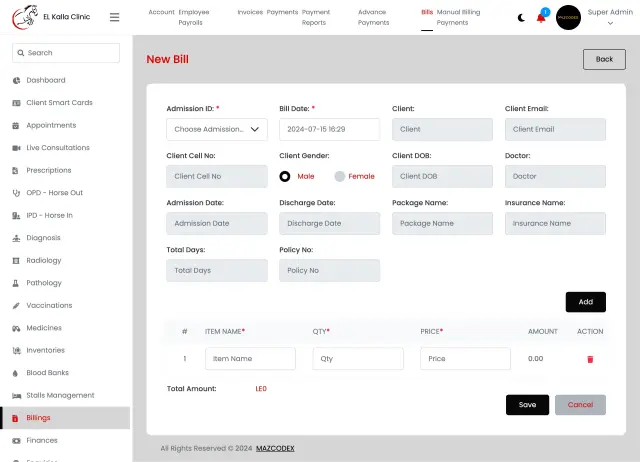This screenshot has width=640, height=462.
Task: Open the Advance Payments tab
Action: 373,18
